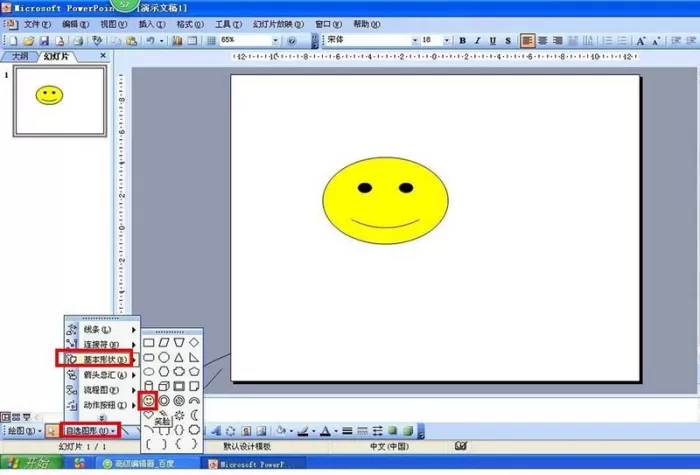
Task: Switch to the 大纲 outline tab
Action: pos(20,56)
